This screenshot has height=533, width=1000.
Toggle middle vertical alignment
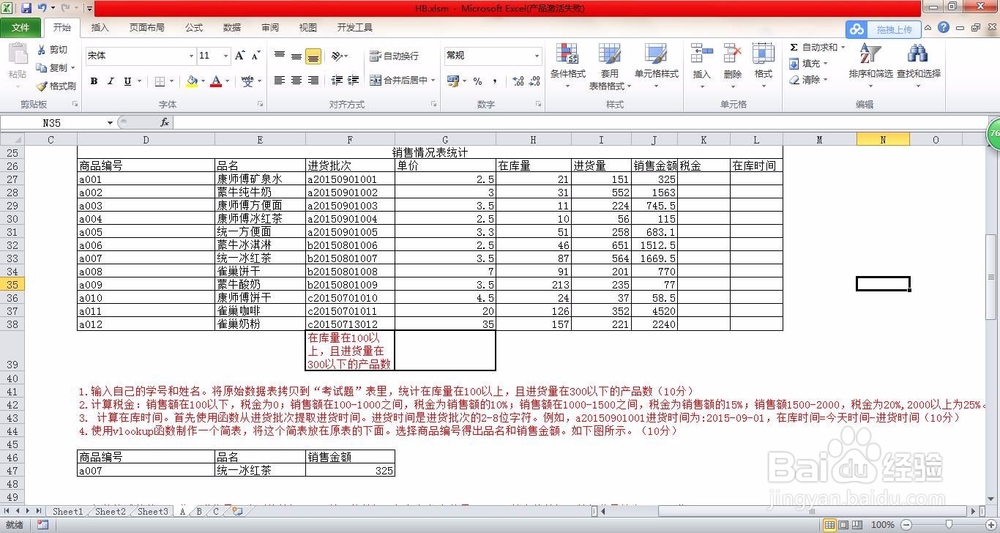tap(296, 55)
